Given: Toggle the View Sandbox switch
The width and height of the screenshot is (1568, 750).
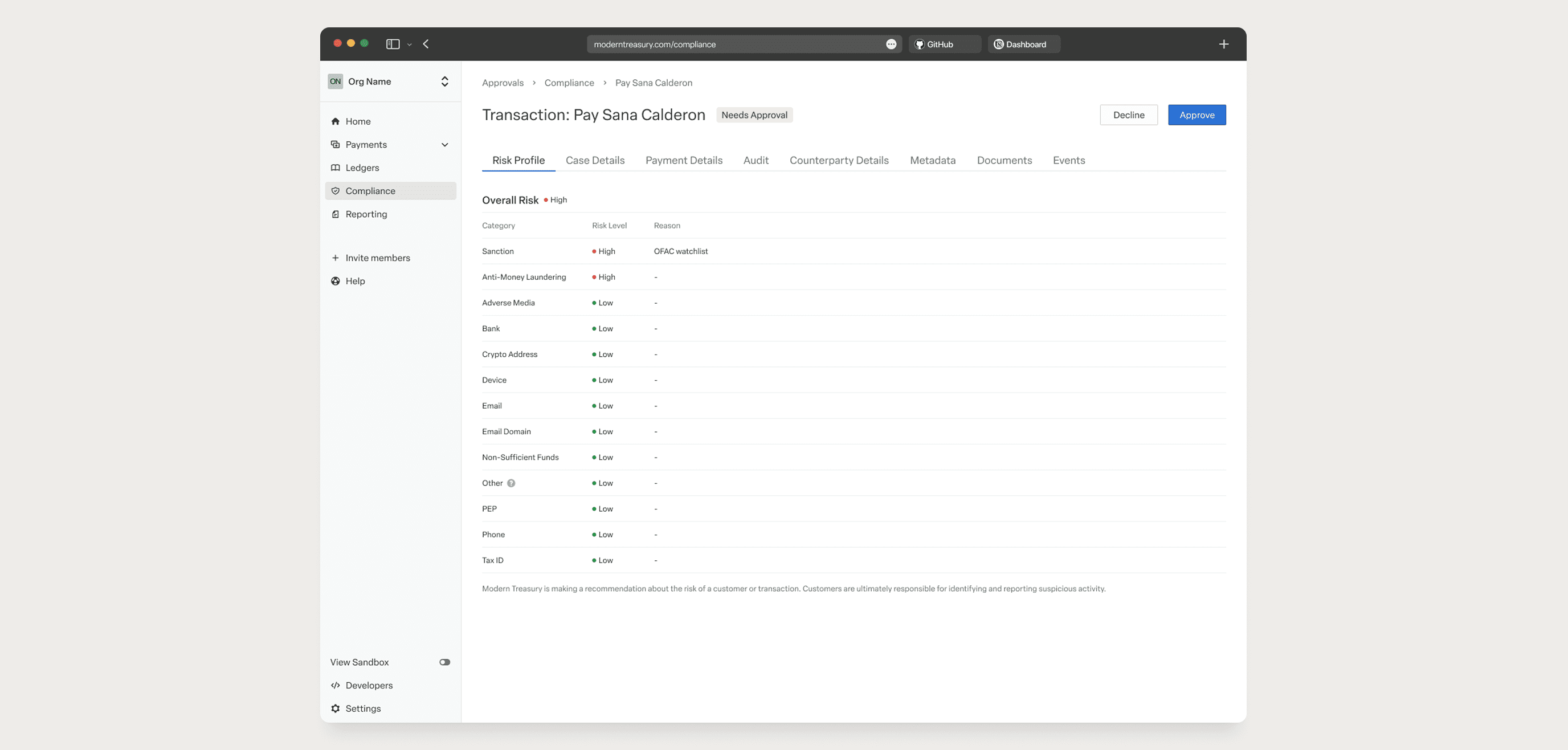Looking at the screenshot, I should click(444, 662).
